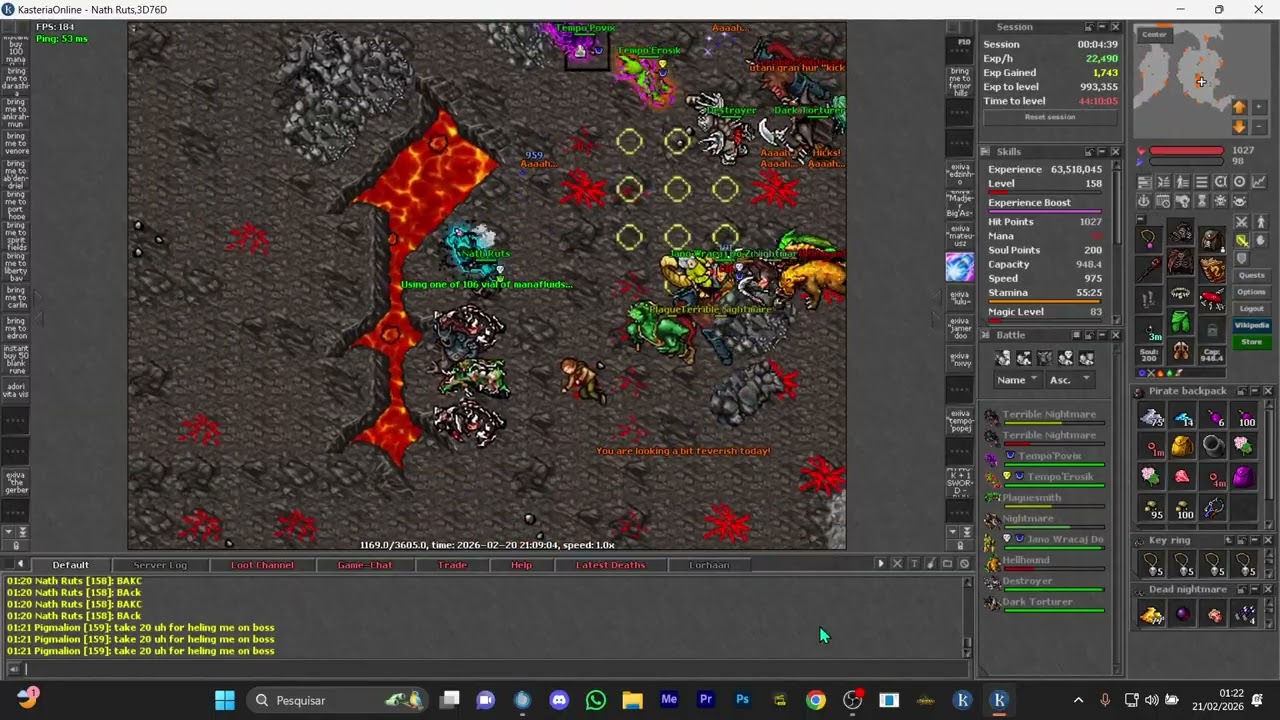Open the hourglass icon in toolbar
The image size is (1280, 720).
tap(1202, 201)
